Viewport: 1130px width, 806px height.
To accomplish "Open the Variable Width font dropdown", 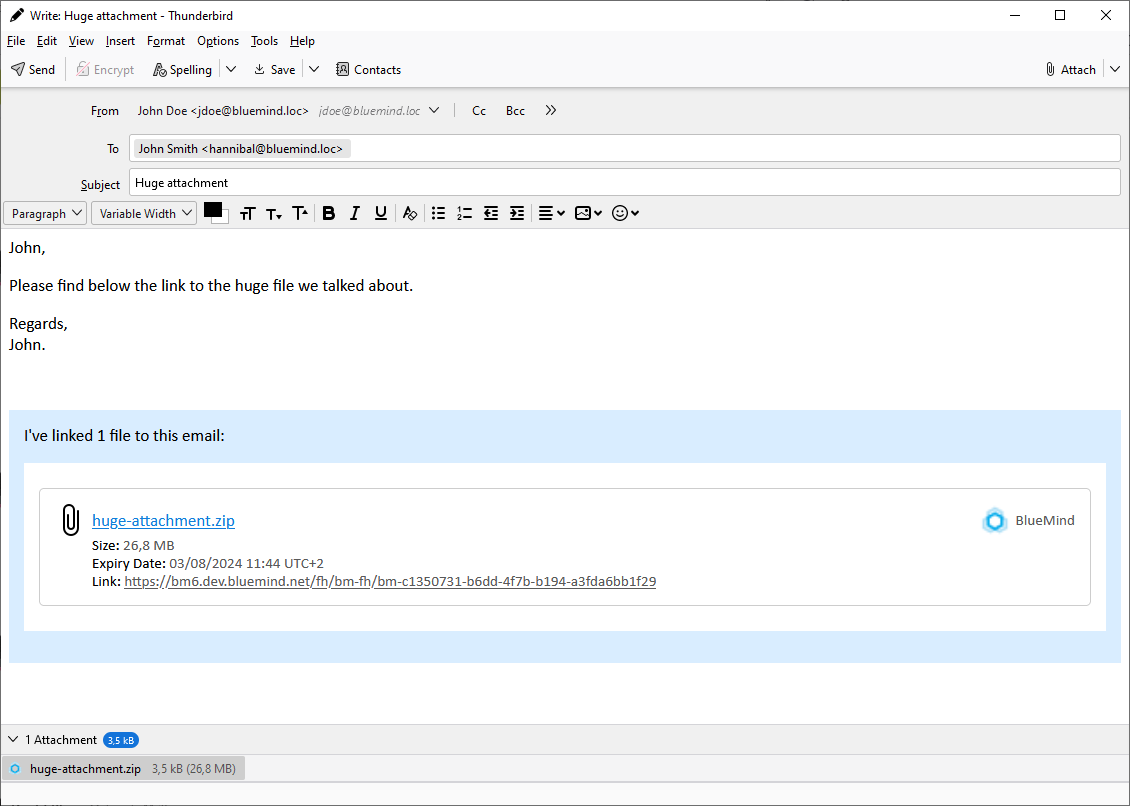I will coord(144,213).
